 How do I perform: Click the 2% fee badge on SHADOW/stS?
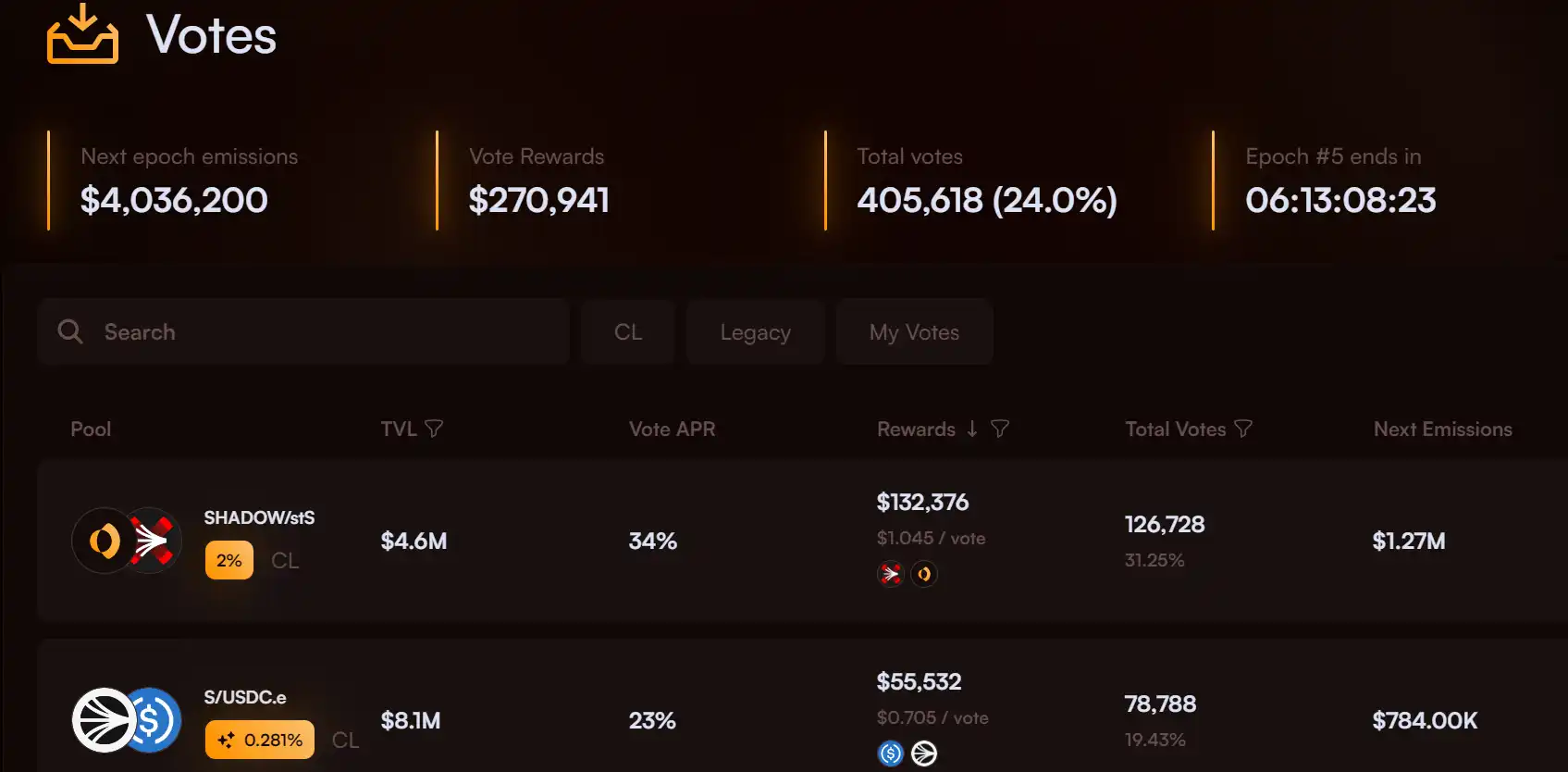229,560
